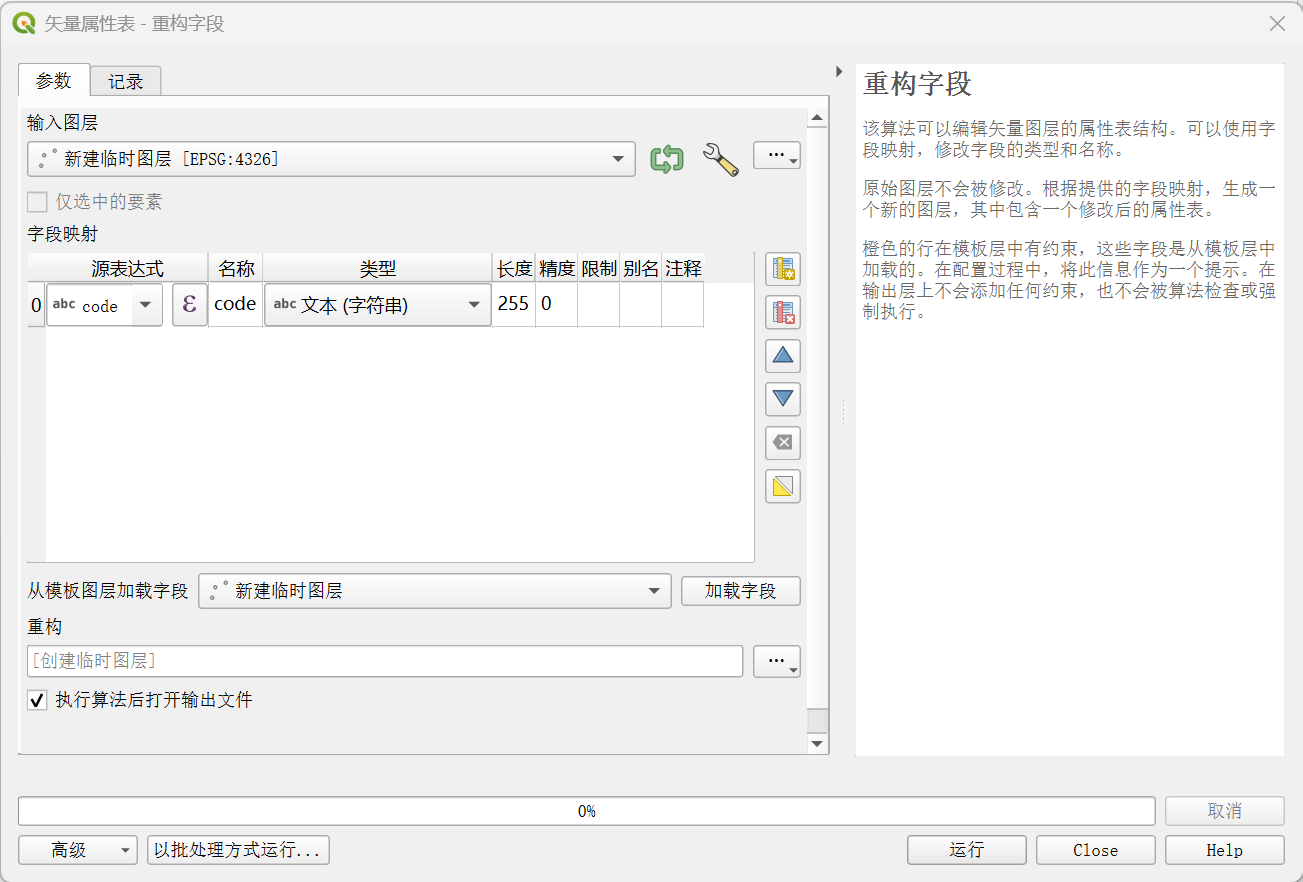Click the iterate-over-layer green arrows icon
Screen dimensions: 1303x882
tap(666, 159)
